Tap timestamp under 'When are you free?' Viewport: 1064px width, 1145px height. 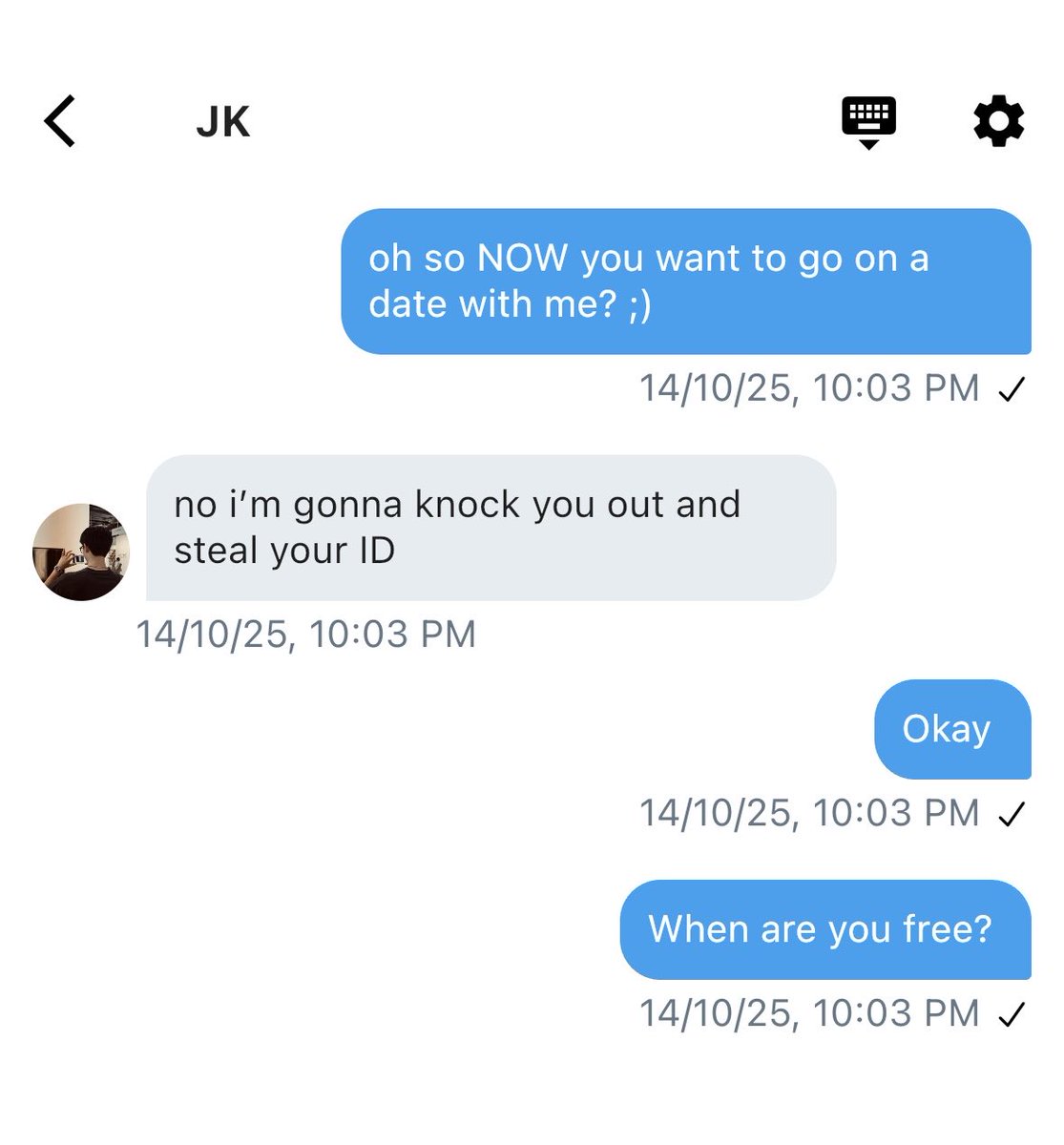(809, 1013)
